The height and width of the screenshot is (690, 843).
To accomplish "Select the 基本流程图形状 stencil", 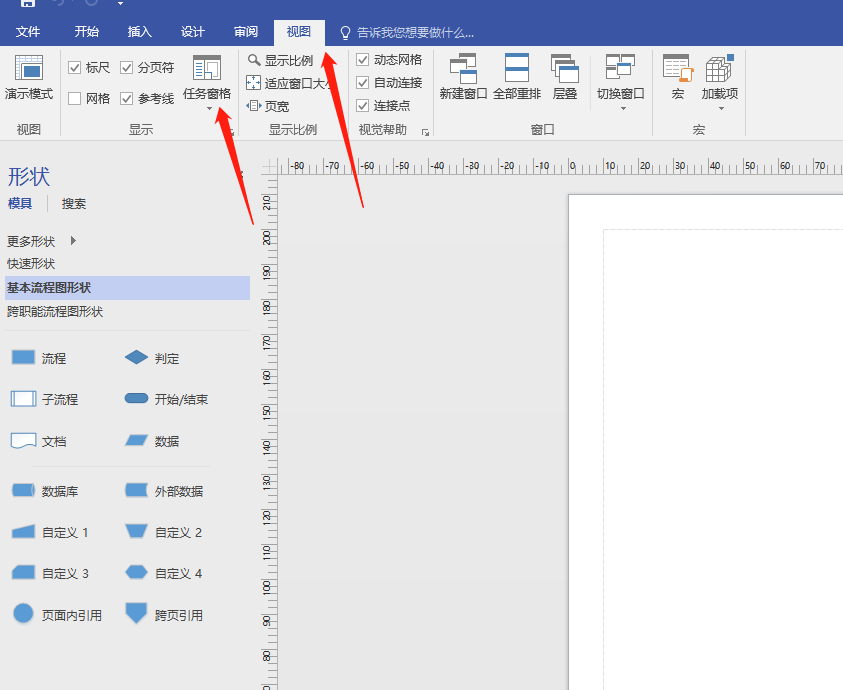I will pos(127,288).
